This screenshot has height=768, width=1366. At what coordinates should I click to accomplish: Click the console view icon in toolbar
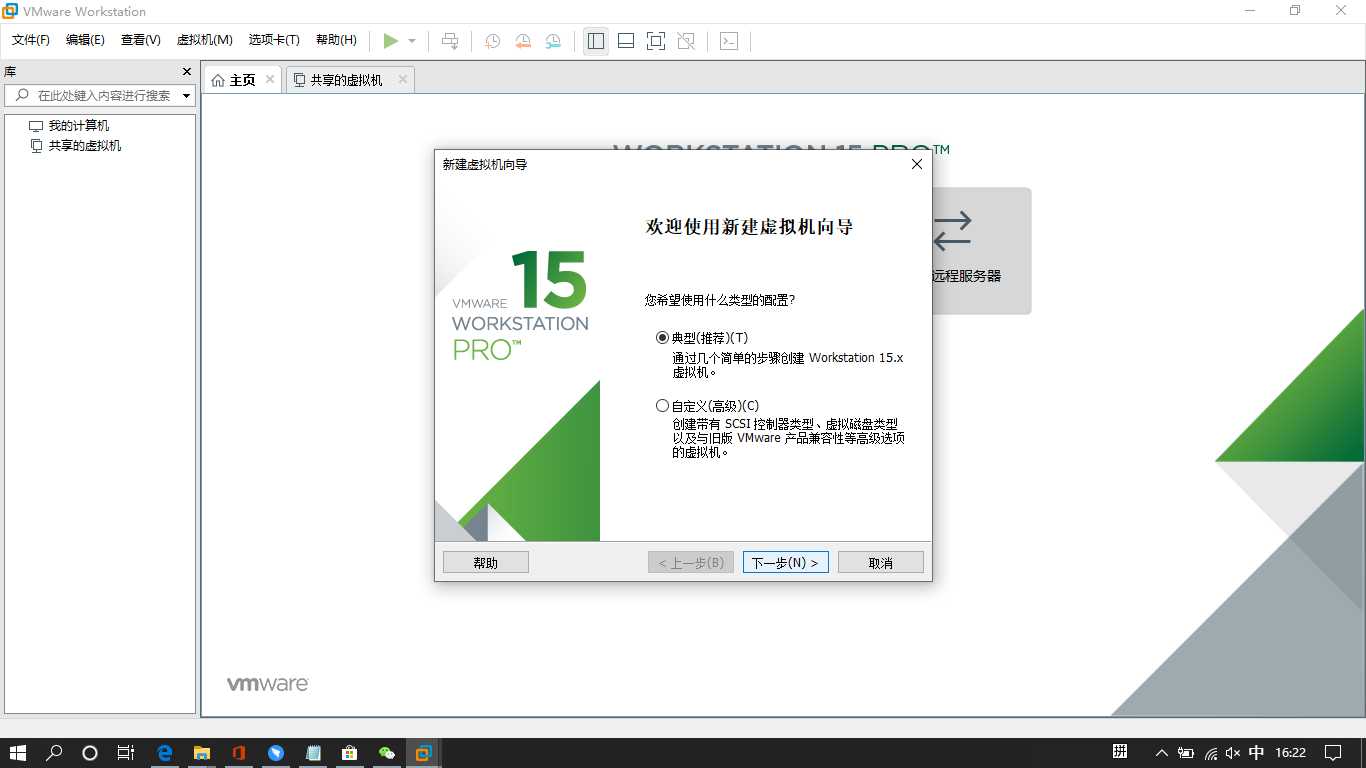click(729, 41)
